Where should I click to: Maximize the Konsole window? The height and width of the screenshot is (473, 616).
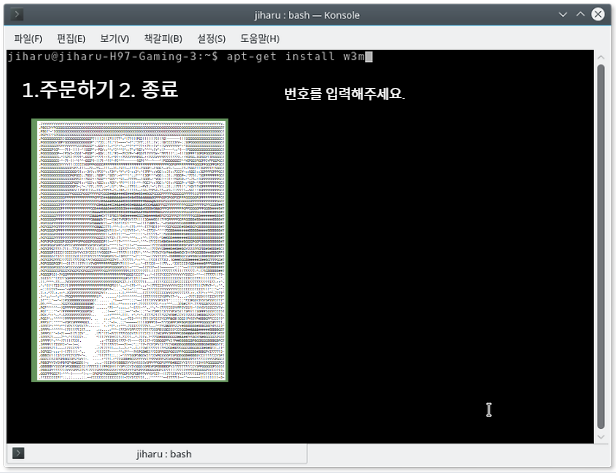580,15
